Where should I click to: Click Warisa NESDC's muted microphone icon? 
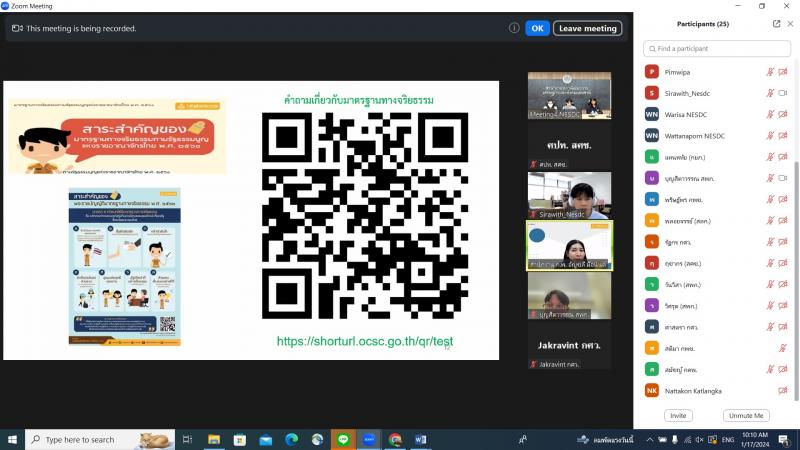click(x=770, y=114)
